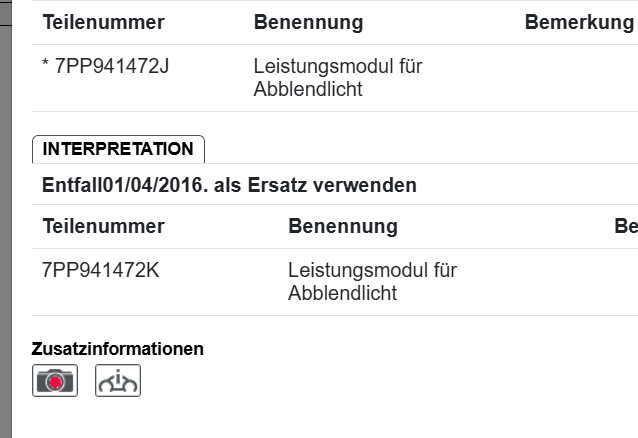This screenshot has width=638, height=438.
Task: Select replacement part number 7PP941472K
Action: [x=101, y=270]
